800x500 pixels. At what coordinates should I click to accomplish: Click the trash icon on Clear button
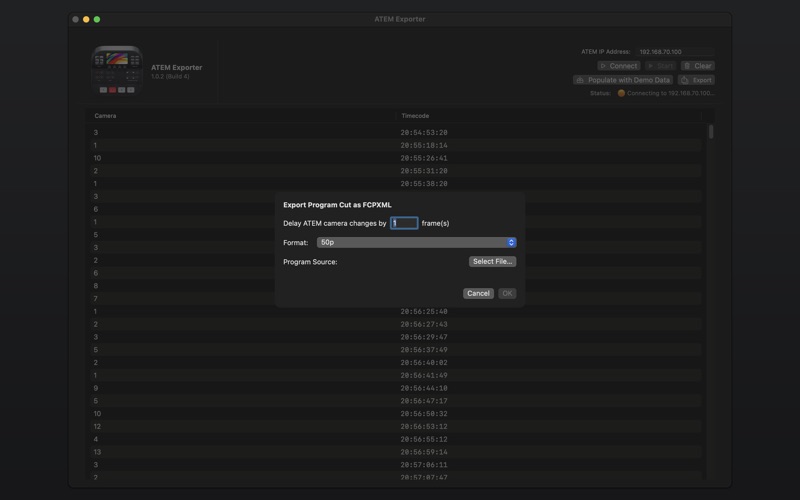687,66
